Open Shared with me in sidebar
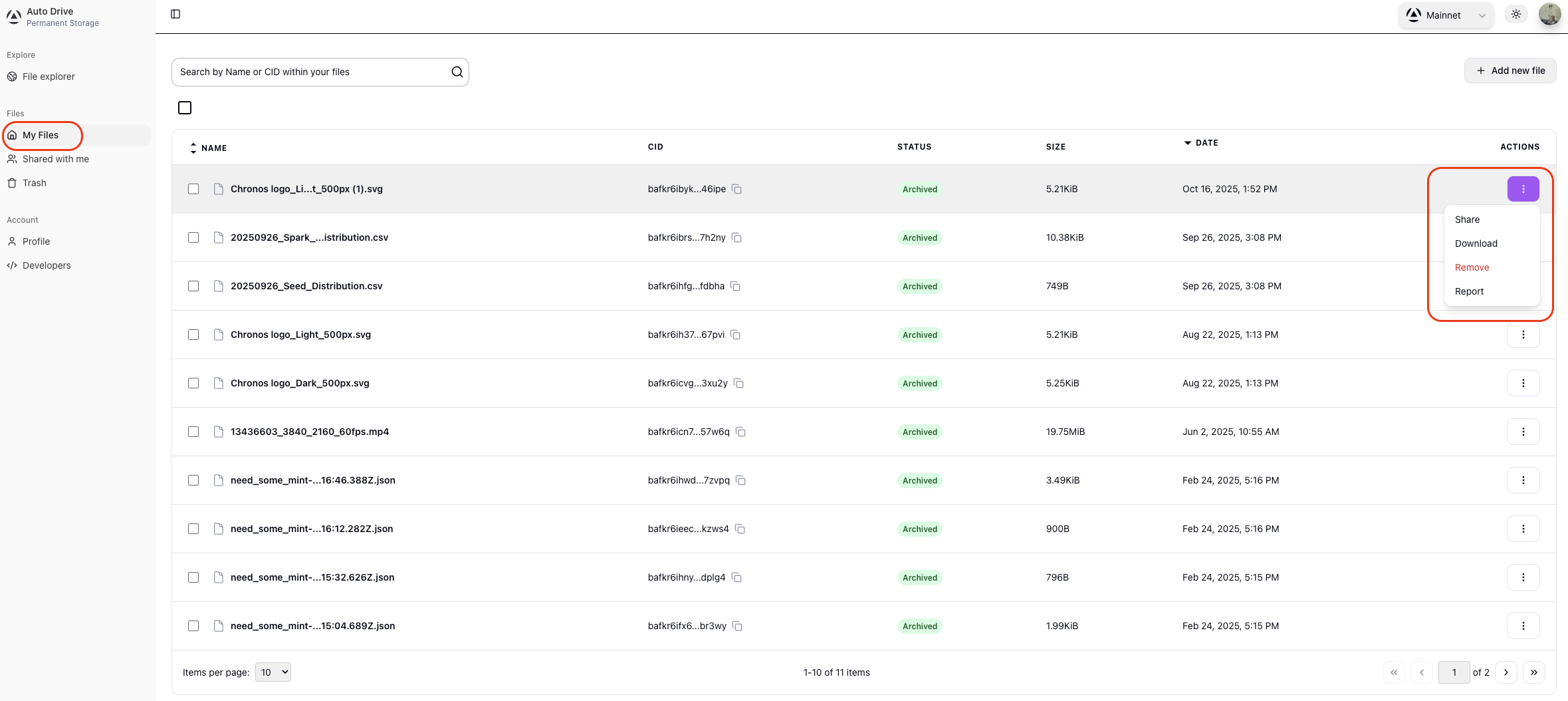 (56, 159)
